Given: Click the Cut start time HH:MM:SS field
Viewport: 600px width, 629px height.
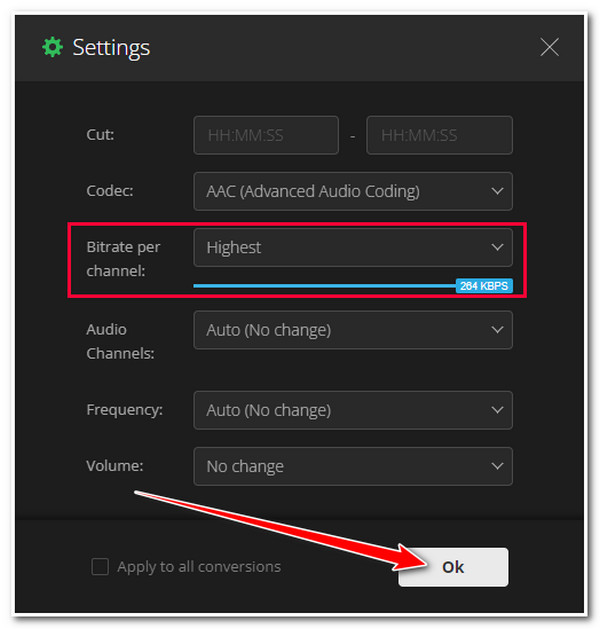Looking at the screenshot, I should [x=266, y=135].
